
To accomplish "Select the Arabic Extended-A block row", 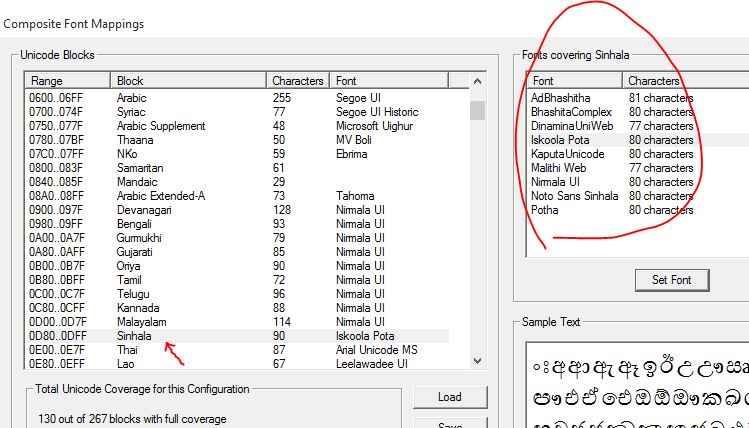I will coord(237,196).
